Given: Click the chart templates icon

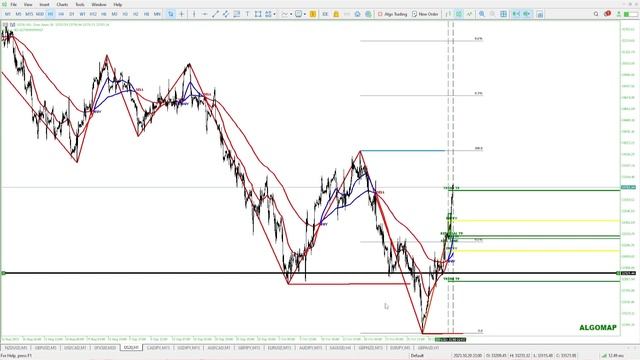Looking at the screenshot, I should point(298,14).
